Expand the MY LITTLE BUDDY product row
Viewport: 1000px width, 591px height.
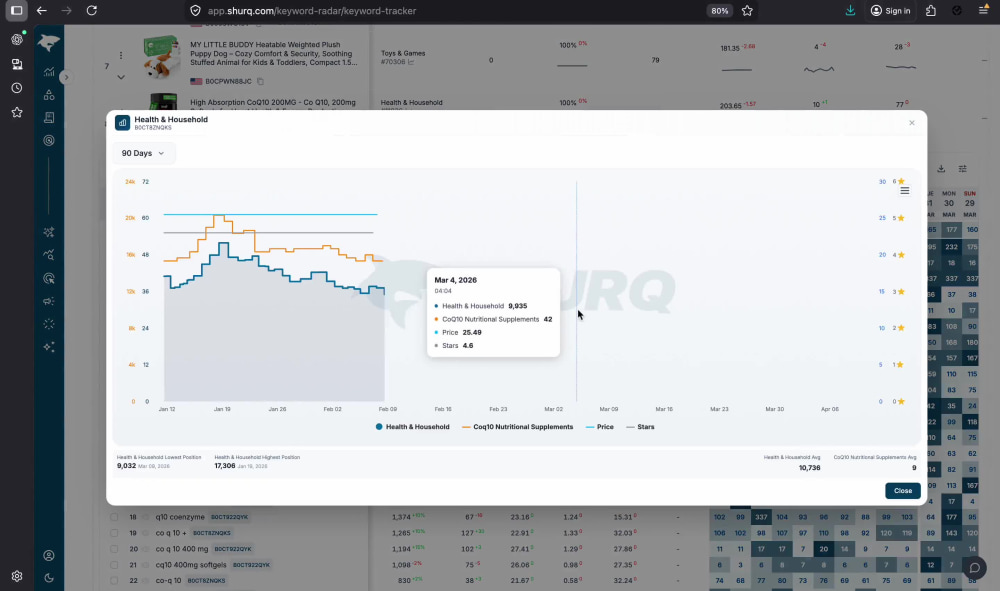click(x=121, y=77)
